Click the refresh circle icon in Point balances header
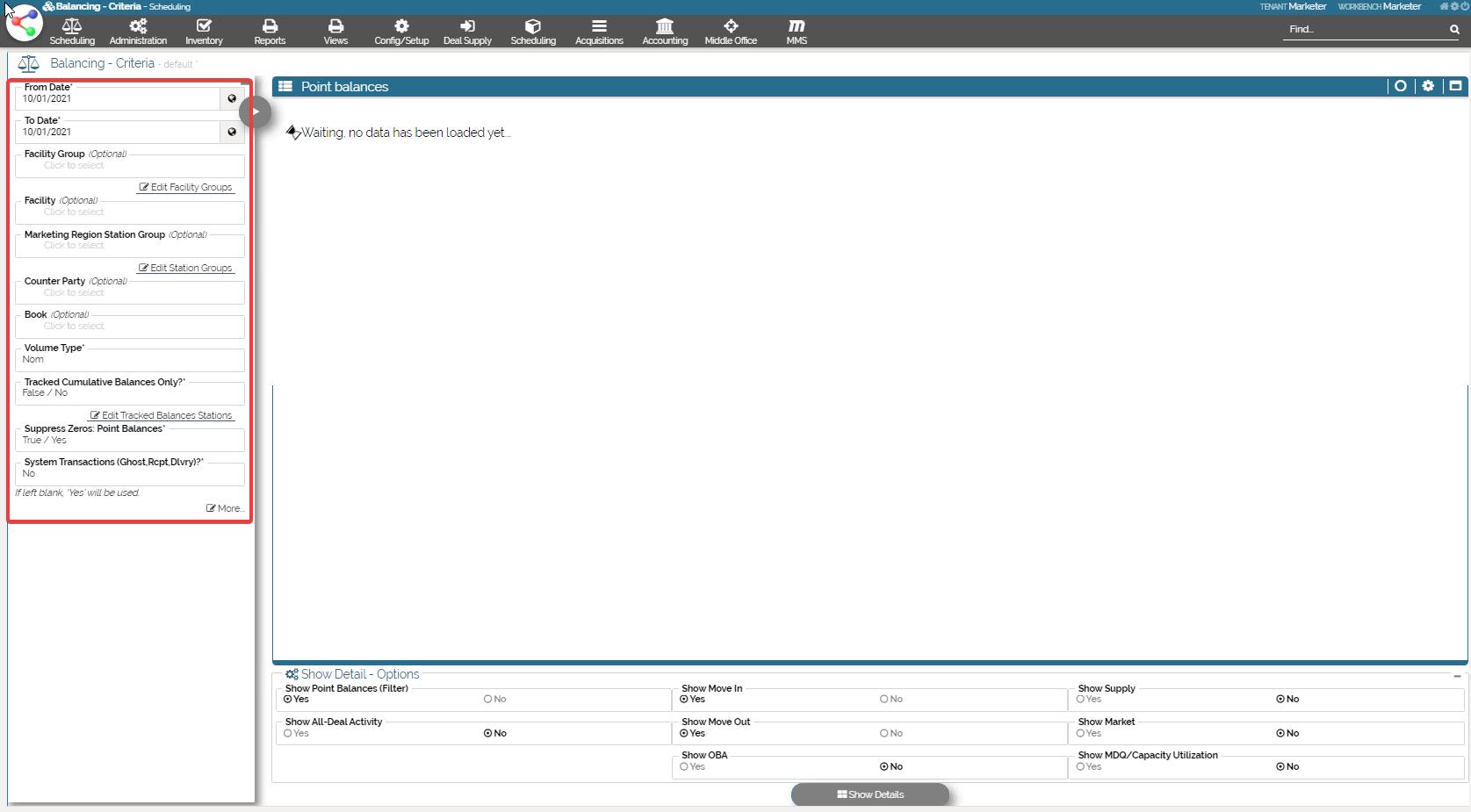The height and width of the screenshot is (812, 1471). point(1401,86)
